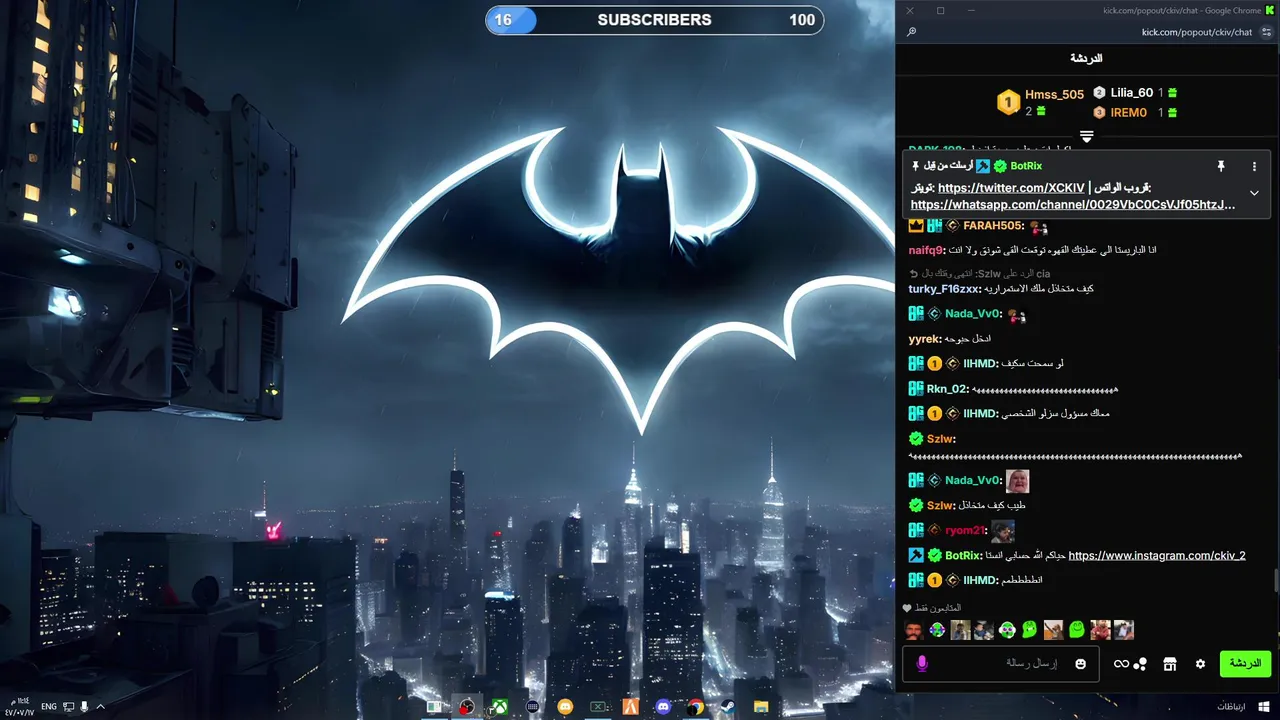This screenshot has width=1280, height=720.
Task: Open the Instagram ckiv_2 link
Action: click(1157, 555)
